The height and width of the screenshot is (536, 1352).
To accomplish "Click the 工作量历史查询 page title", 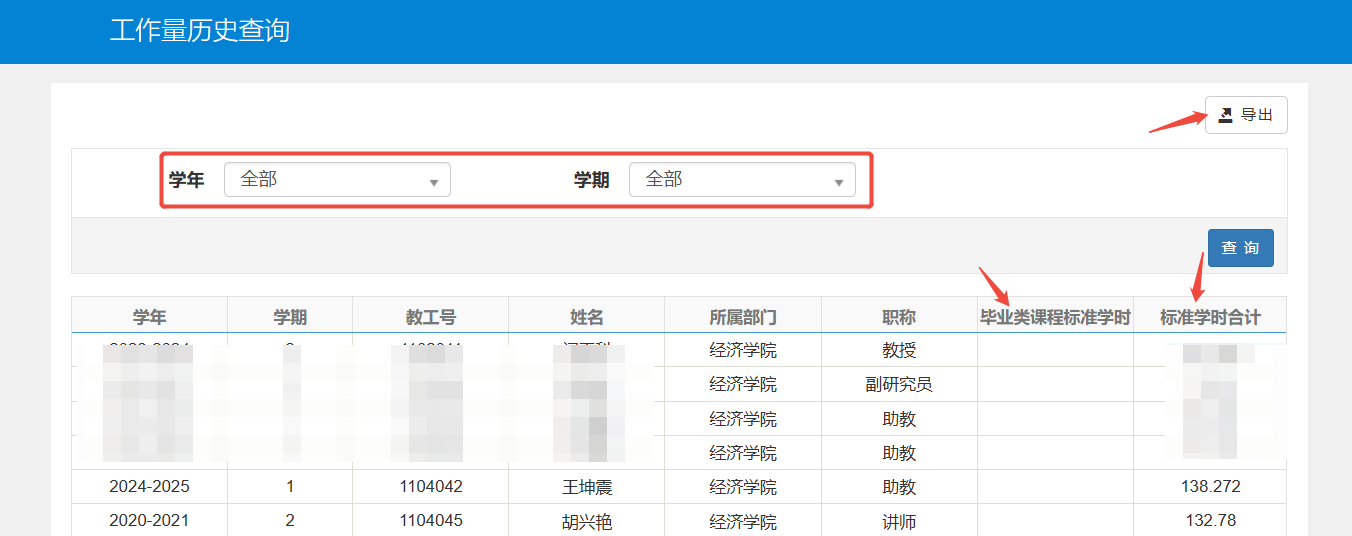I will (x=199, y=30).
